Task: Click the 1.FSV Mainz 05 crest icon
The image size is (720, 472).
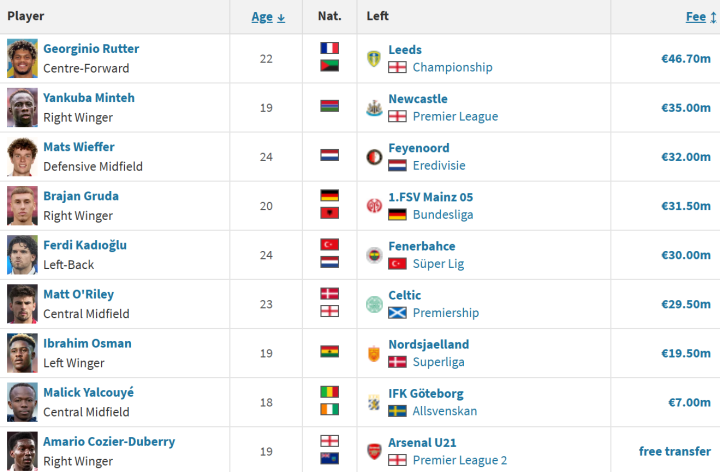Action: [374, 205]
